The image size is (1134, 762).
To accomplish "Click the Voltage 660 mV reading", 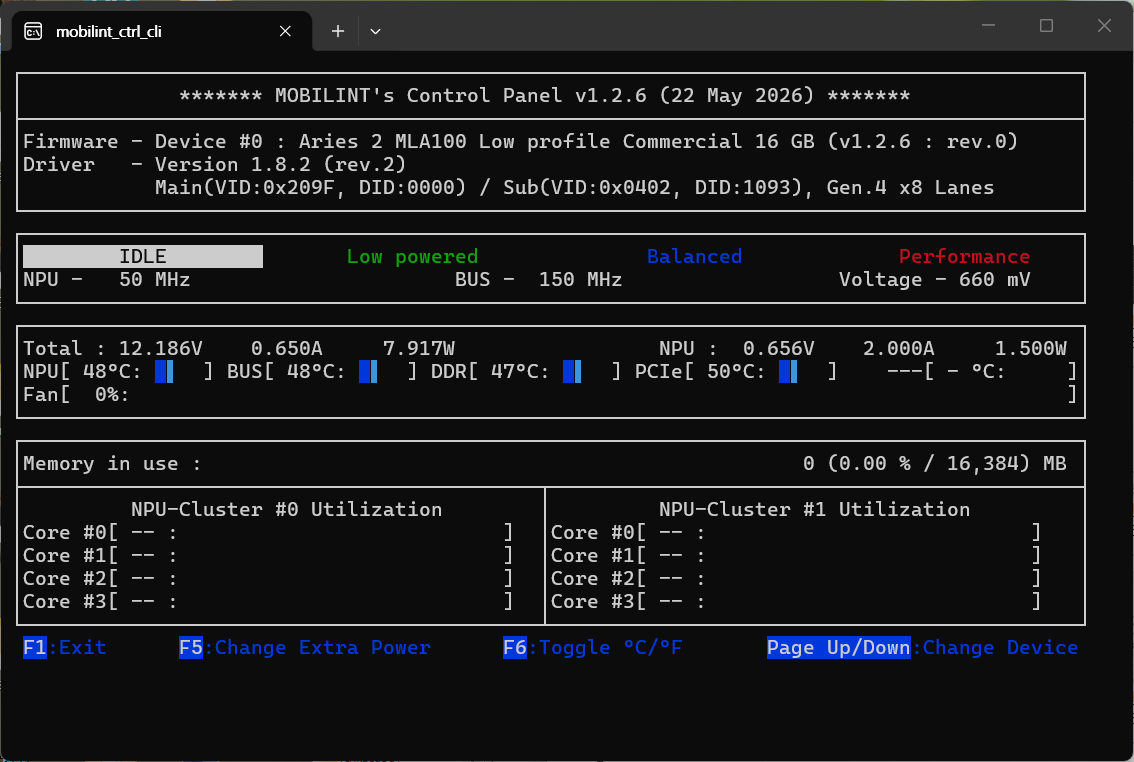I will (934, 280).
